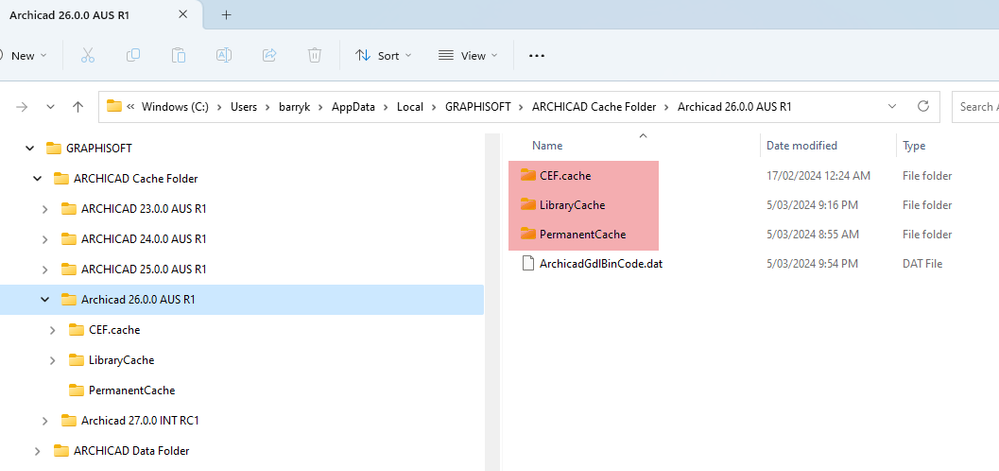This screenshot has height=471, width=999.
Task: Click Local in address breadcrumb
Action: (410, 106)
